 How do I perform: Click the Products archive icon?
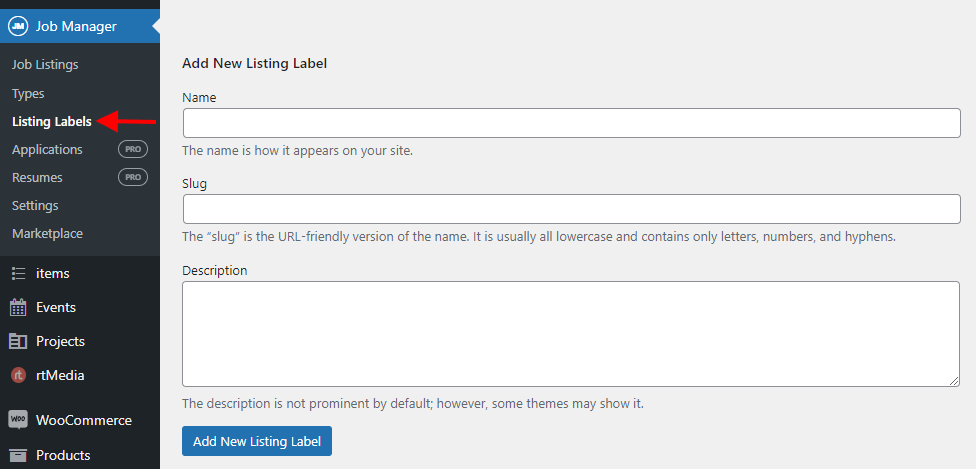(18, 455)
